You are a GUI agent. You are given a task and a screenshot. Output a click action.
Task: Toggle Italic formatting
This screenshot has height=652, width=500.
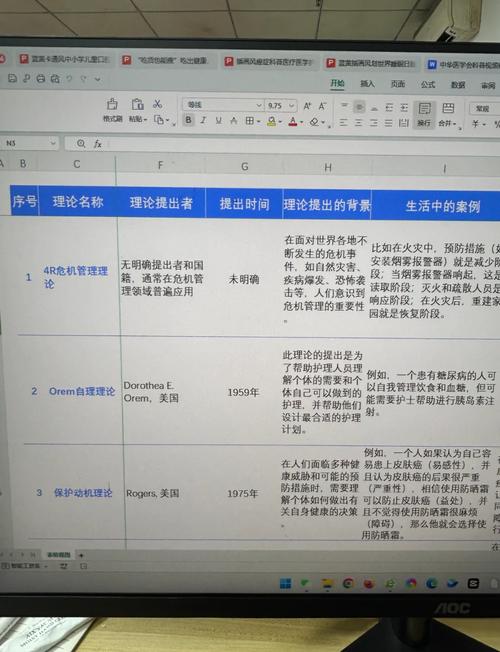coord(203,121)
